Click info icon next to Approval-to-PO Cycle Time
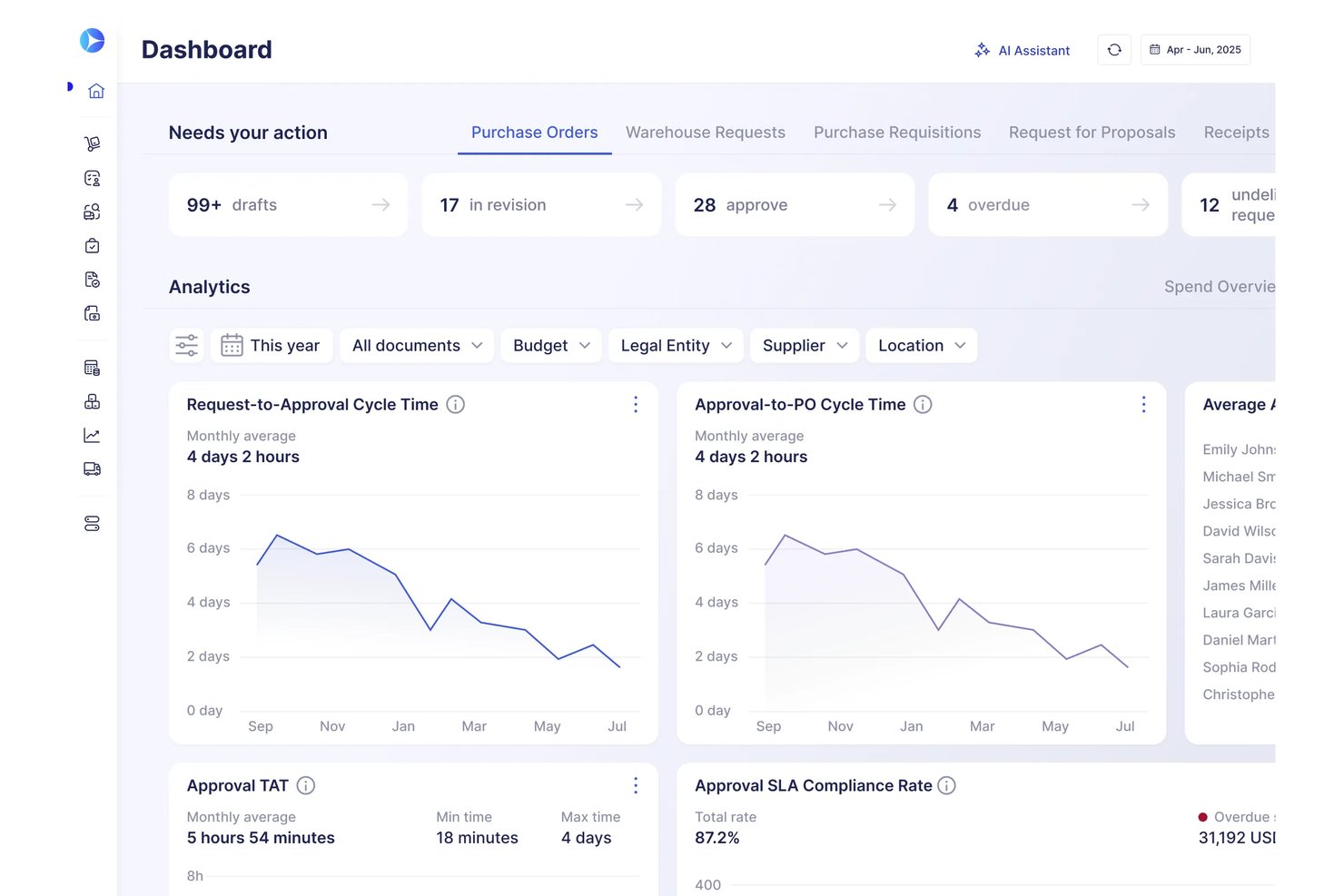Viewport: 1344px width, 896px height. tap(923, 405)
